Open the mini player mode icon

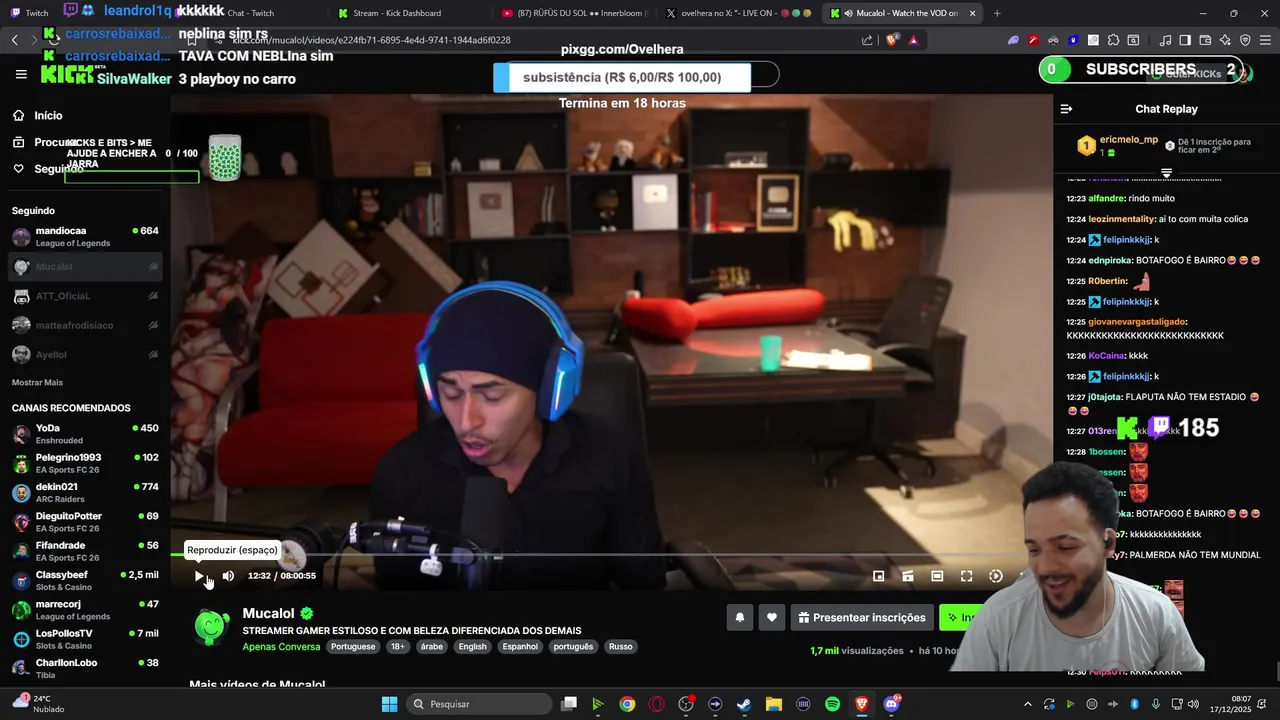click(878, 576)
